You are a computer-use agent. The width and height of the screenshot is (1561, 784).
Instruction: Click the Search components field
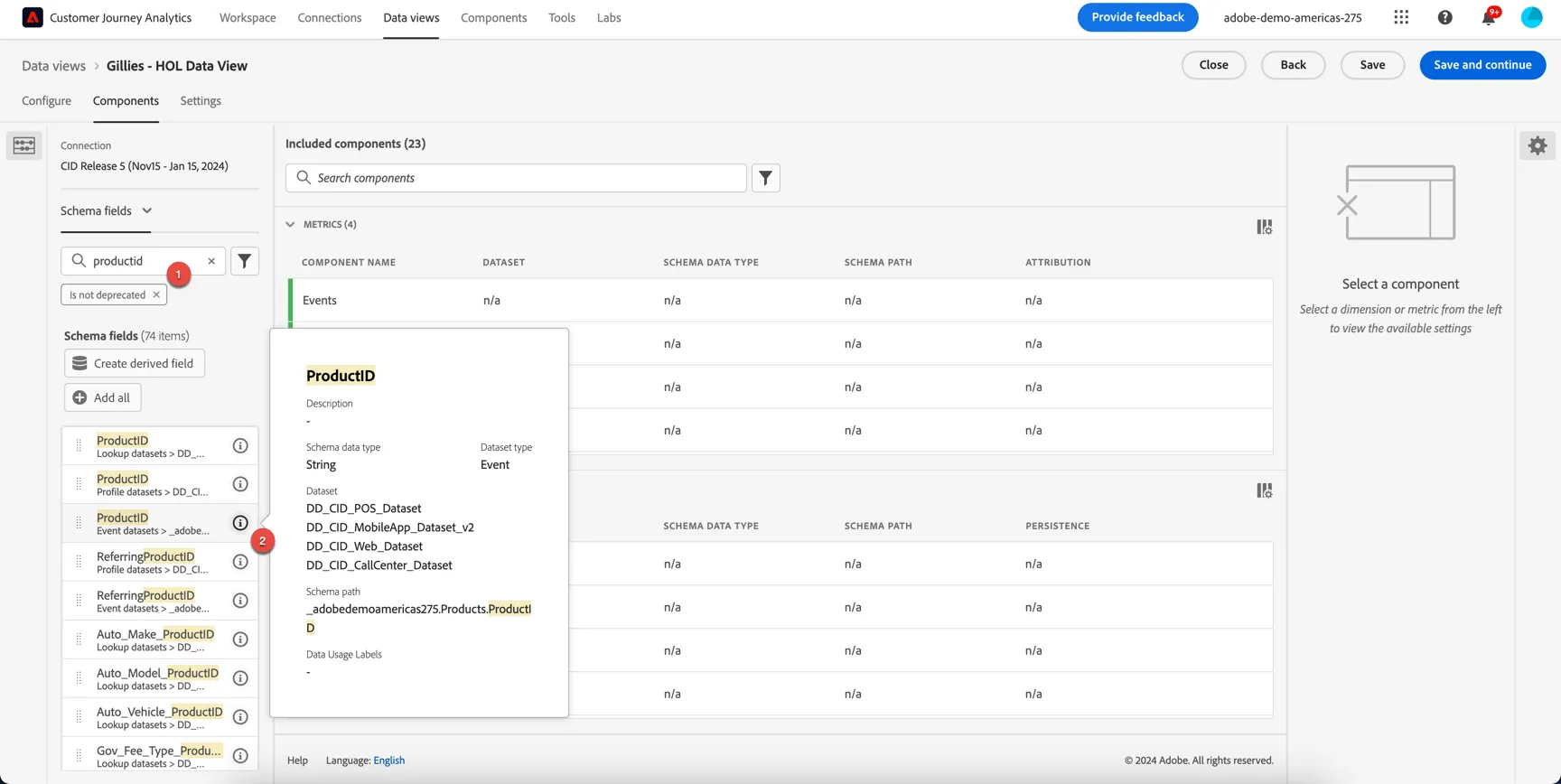pos(516,178)
